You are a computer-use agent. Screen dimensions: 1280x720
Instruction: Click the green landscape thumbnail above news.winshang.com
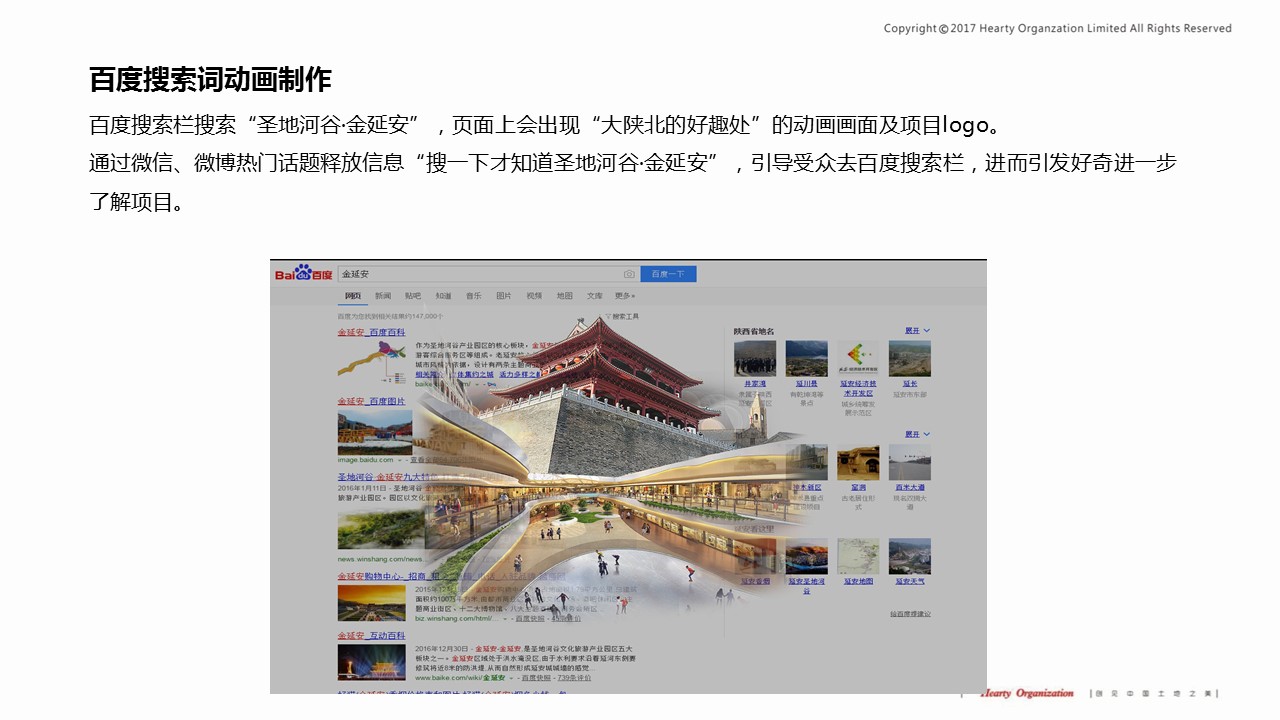380,530
